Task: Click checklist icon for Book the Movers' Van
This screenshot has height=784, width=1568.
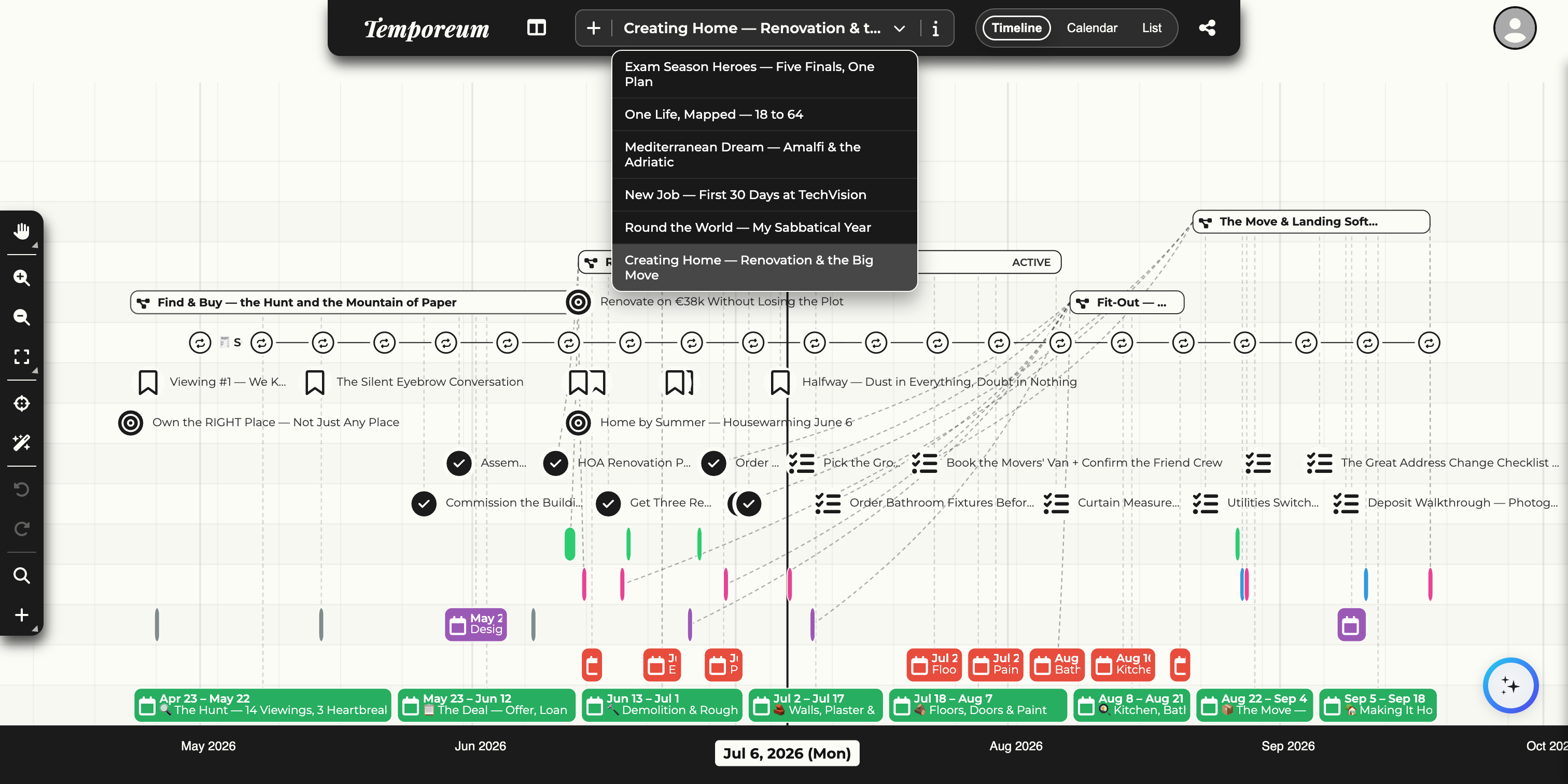Action: [925, 463]
